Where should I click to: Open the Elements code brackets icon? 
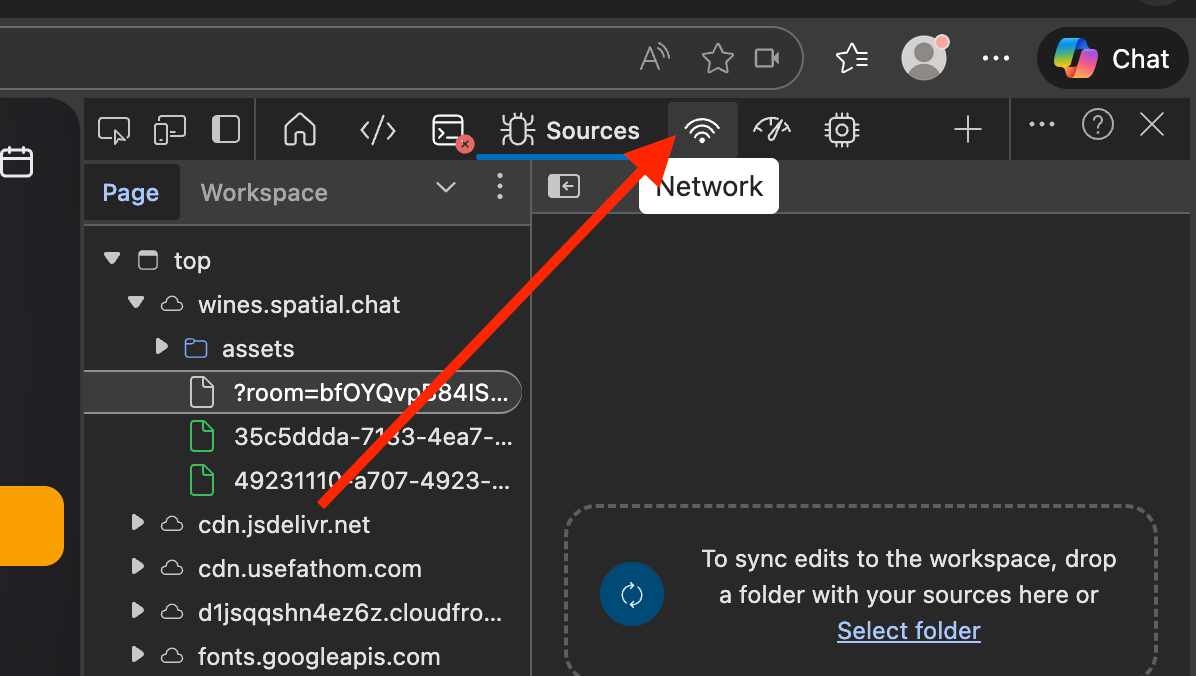[x=378, y=130]
